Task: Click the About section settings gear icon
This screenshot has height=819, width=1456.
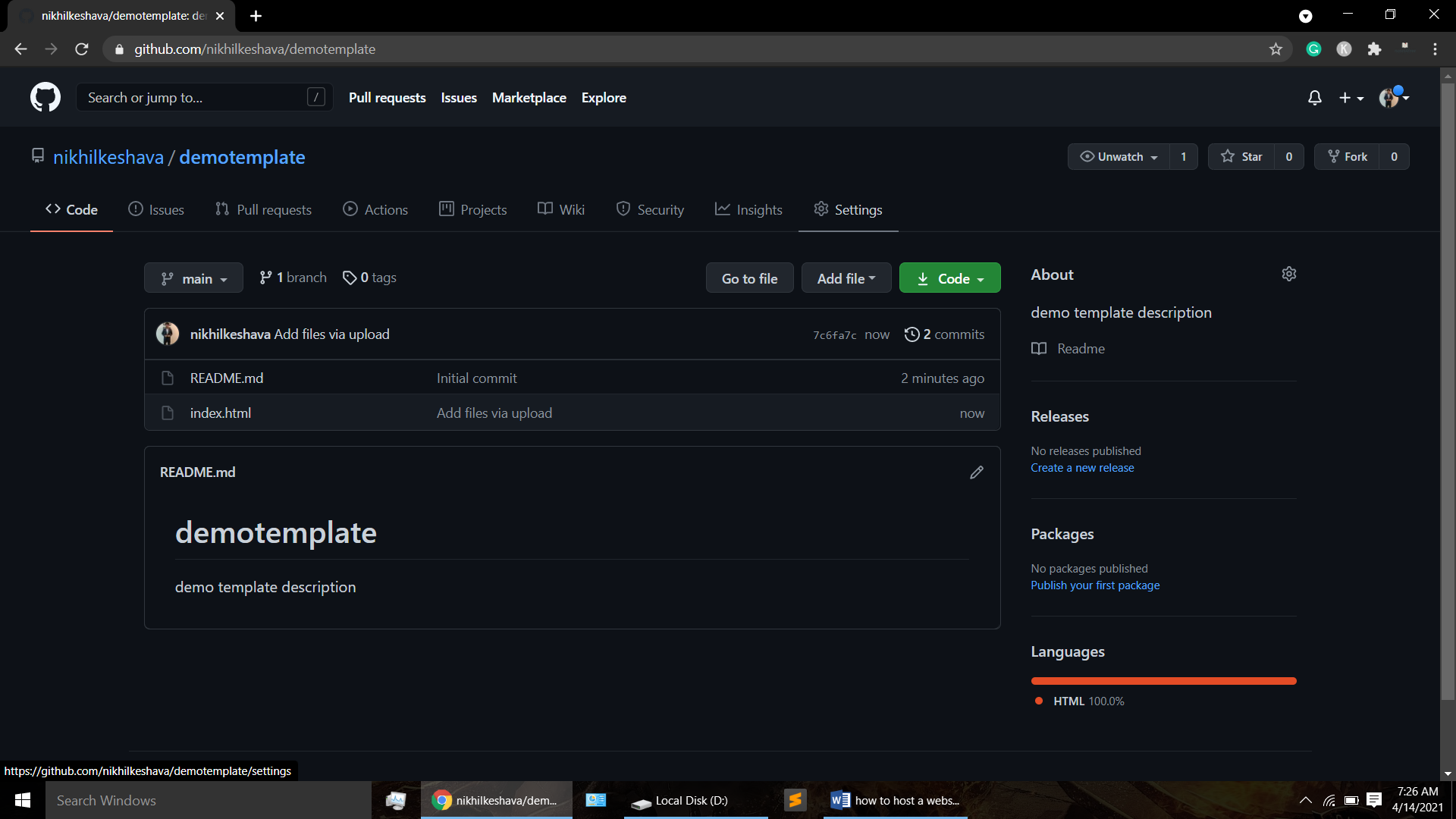Action: pyautogui.click(x=1289, y=274)
